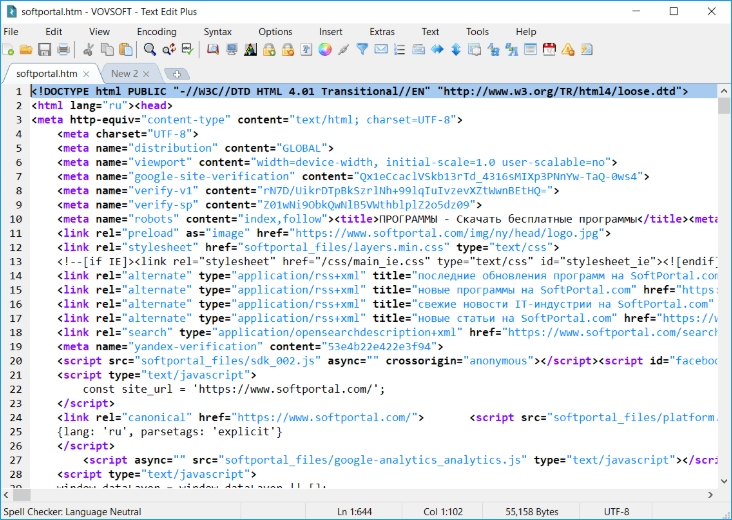Close the softportal.htm tab
The image size is (732, 520).
point(86,74)
